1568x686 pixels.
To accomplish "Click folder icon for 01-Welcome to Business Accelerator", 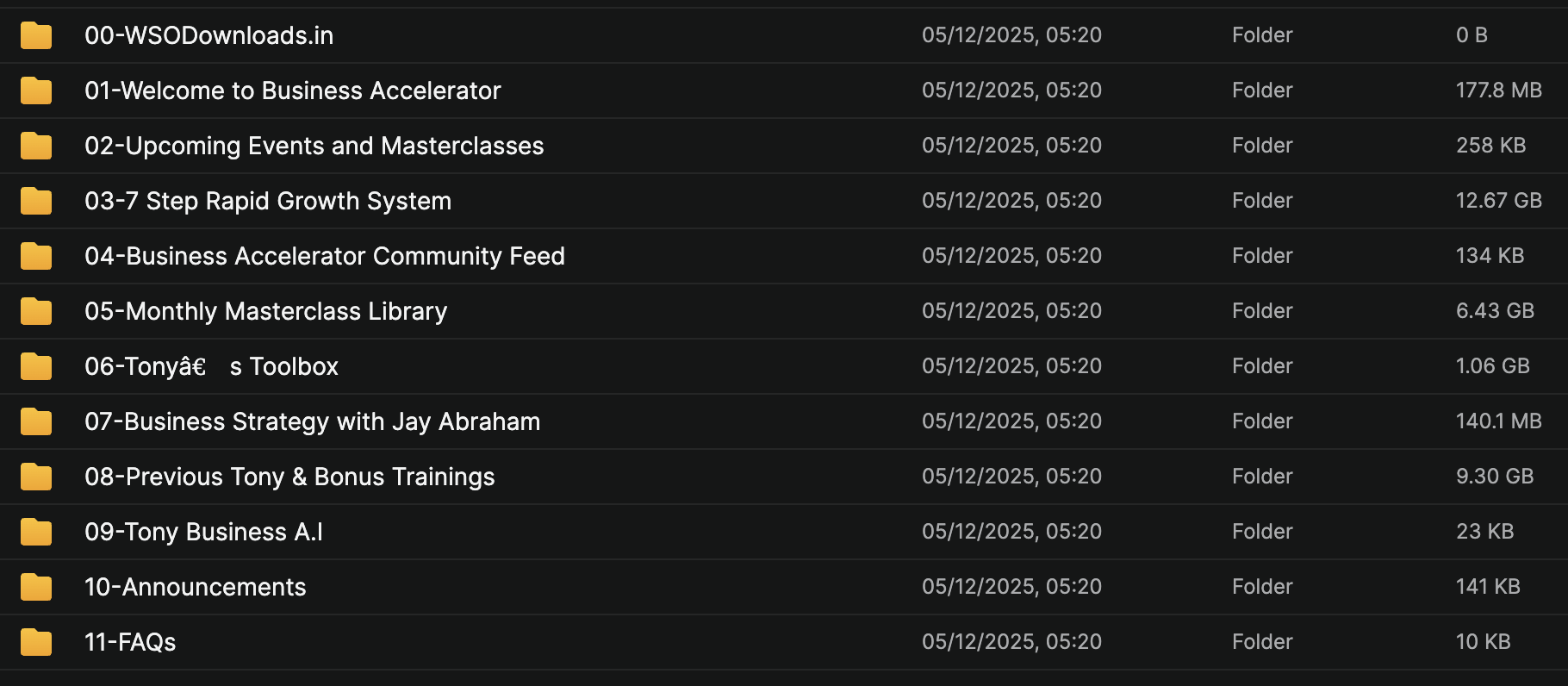I will [36, 90].
